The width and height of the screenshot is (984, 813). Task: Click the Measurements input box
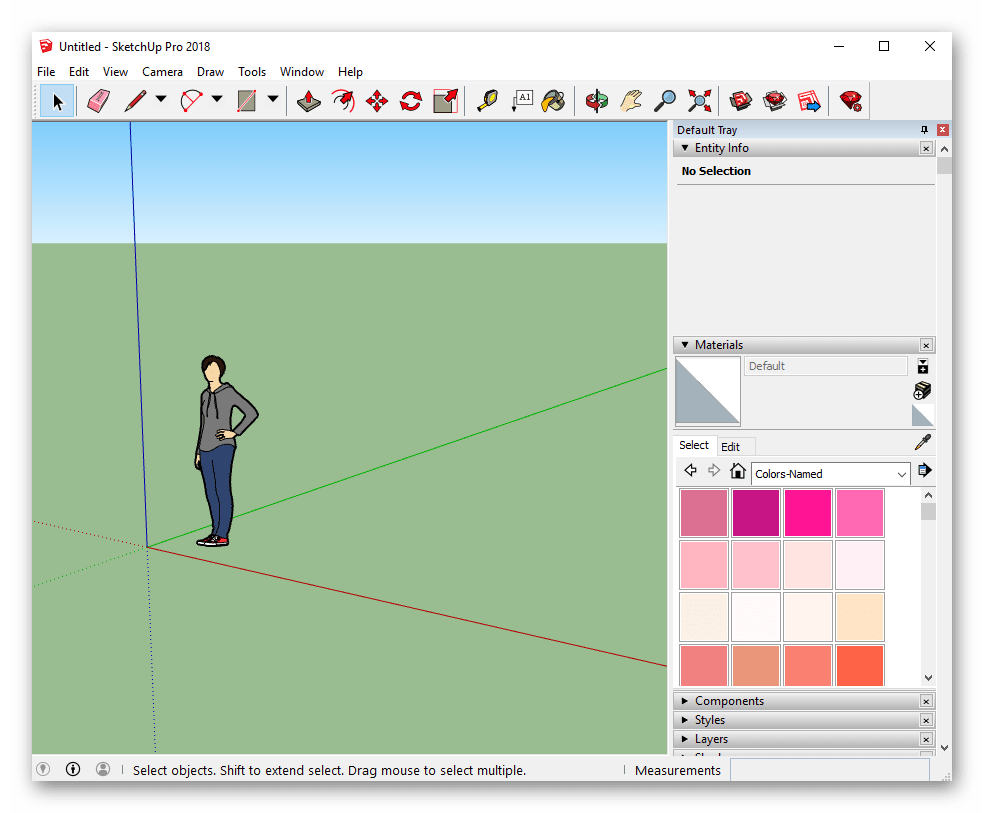(x=830, y=770)
